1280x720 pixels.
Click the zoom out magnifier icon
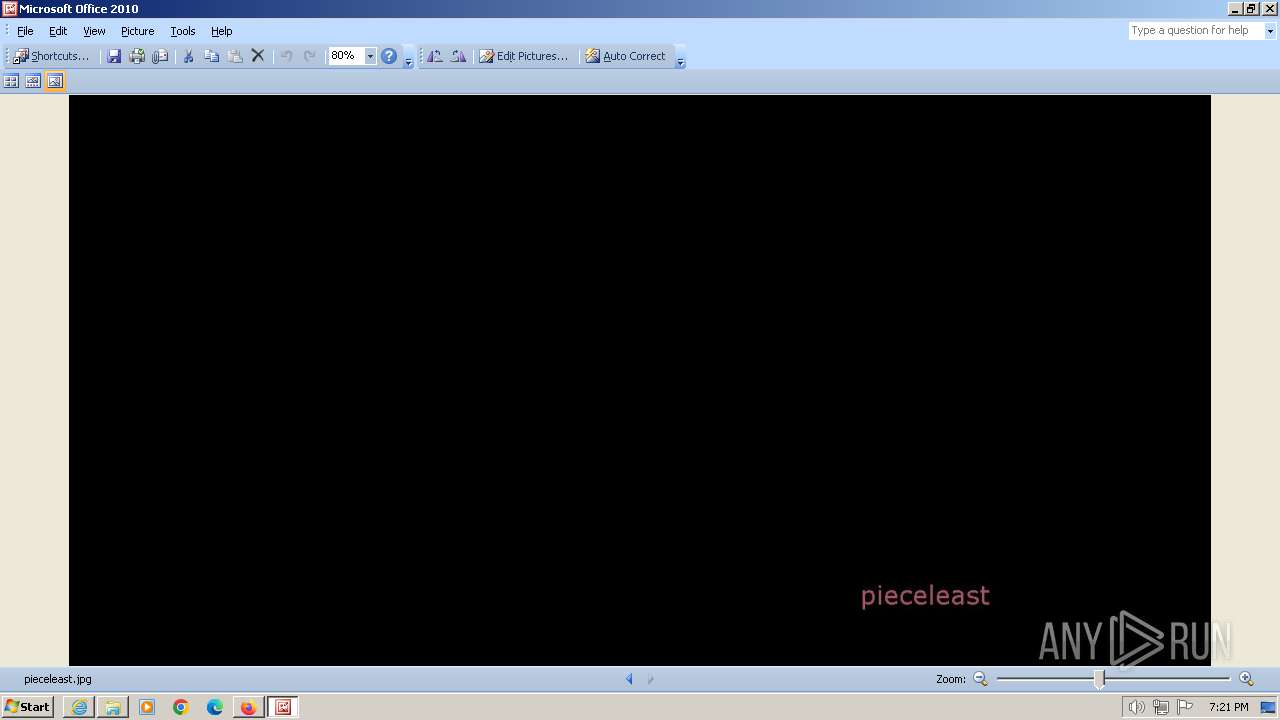[x=980, y=679]
